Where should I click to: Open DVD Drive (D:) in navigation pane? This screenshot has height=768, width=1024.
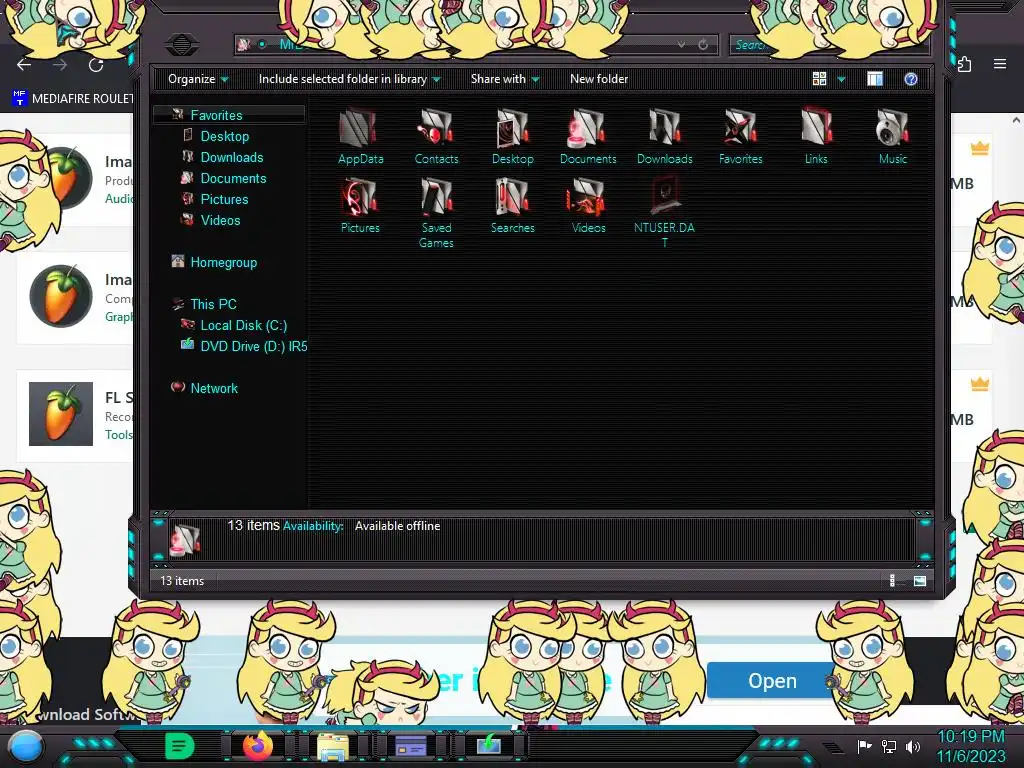[x=253, y=346]
